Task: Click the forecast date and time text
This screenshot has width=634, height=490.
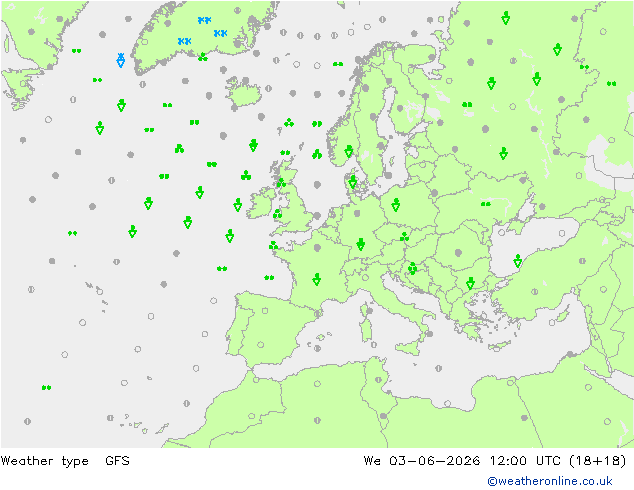Action: pos(495,461)
